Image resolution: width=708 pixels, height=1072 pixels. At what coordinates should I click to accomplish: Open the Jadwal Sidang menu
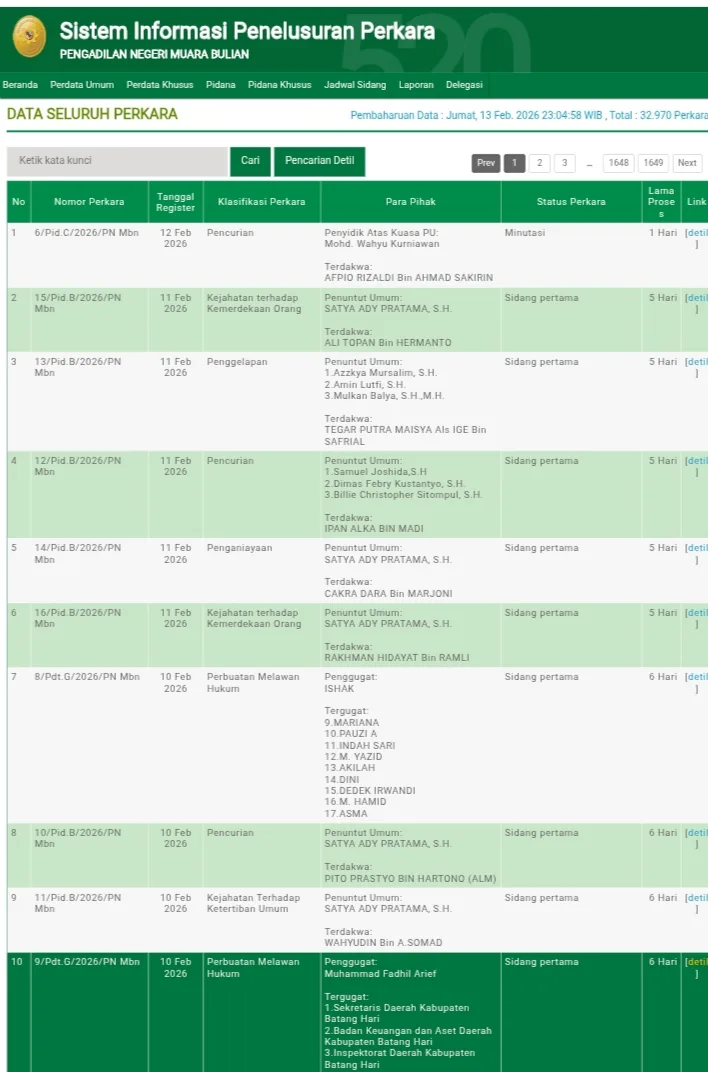[x=355, y=85]
